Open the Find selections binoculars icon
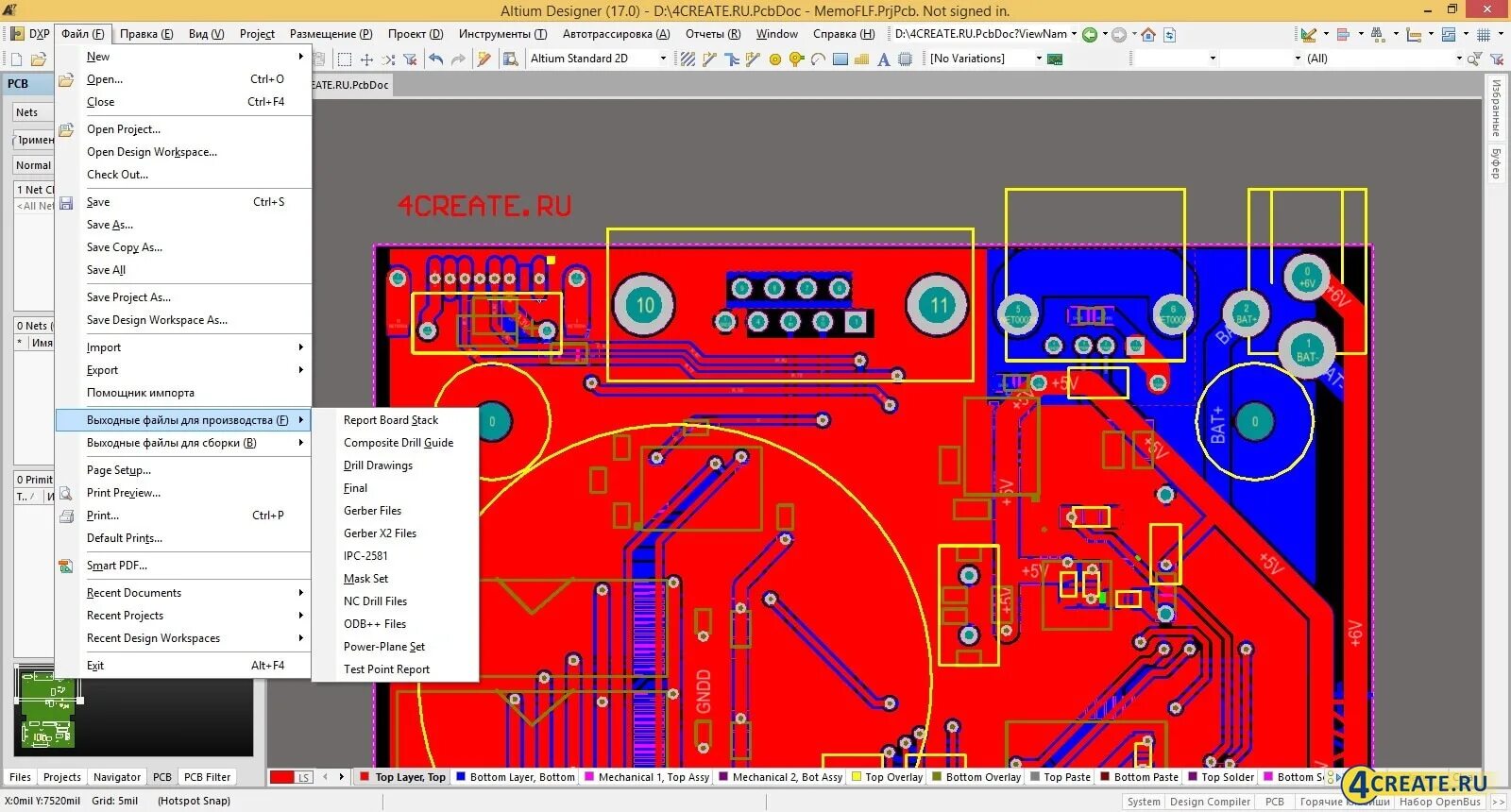 pos(1378,34)
